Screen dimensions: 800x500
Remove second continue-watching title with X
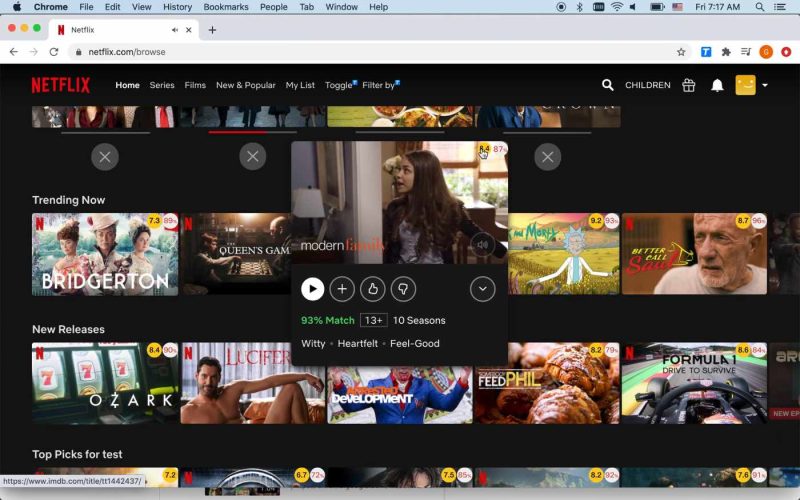coord(253,157)
